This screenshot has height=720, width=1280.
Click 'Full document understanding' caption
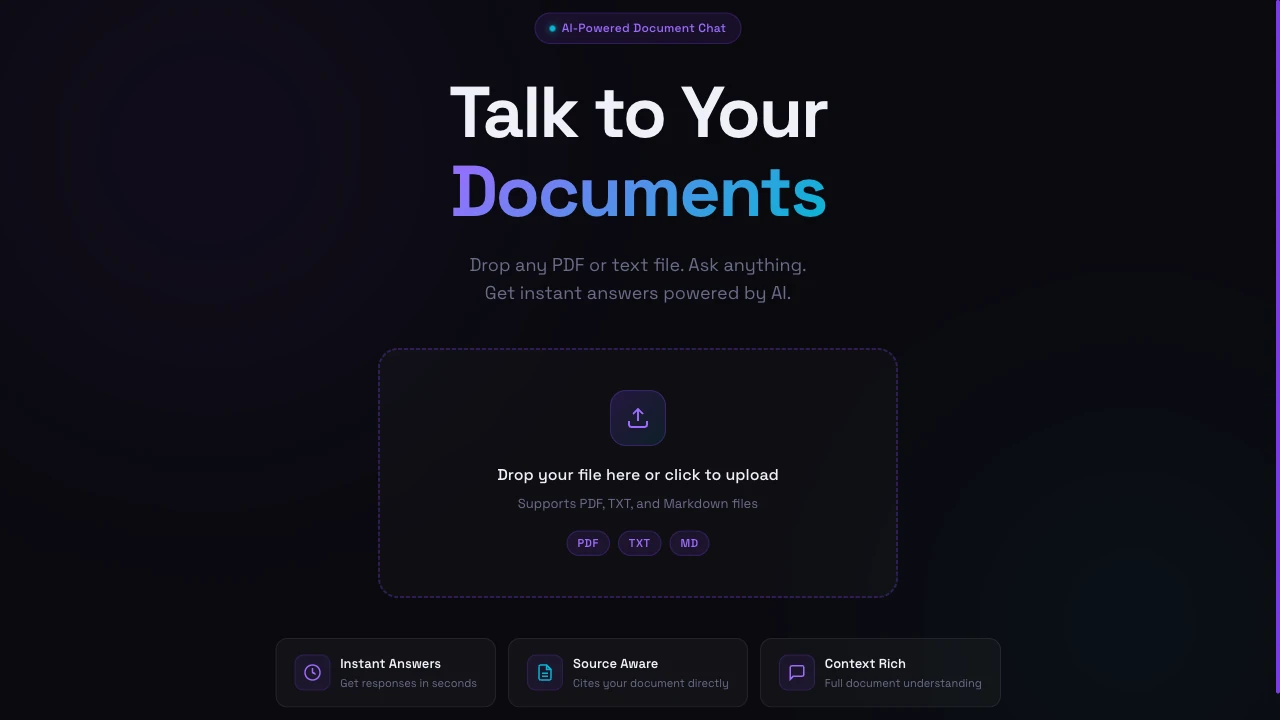(x=903, y=683)
